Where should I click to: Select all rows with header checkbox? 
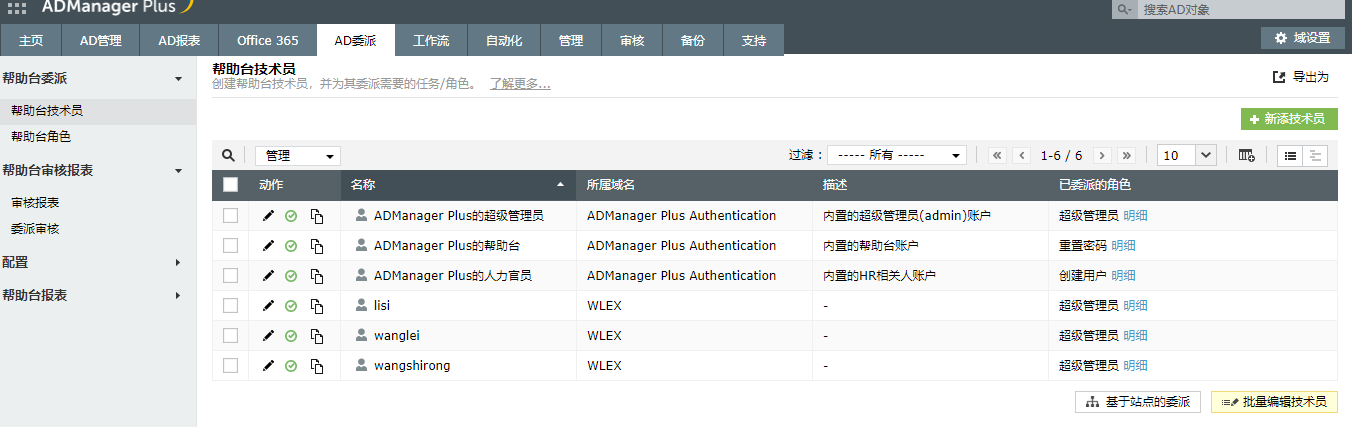click(x=231, y=185)
